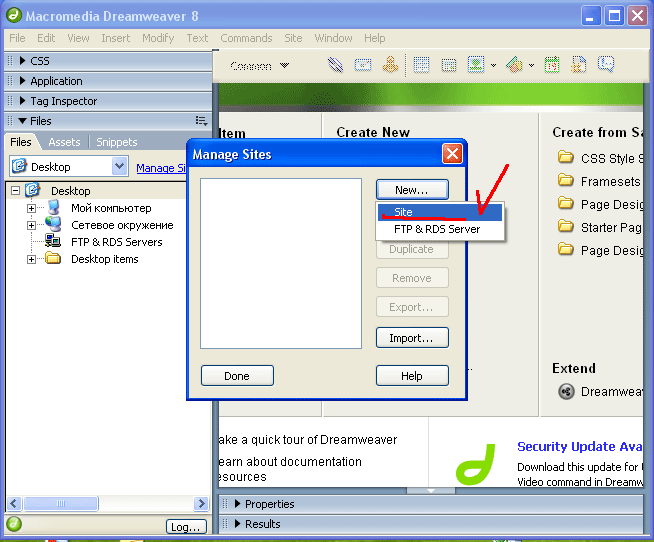
Task: Open the Window menu
Action: tap(333, 38)
